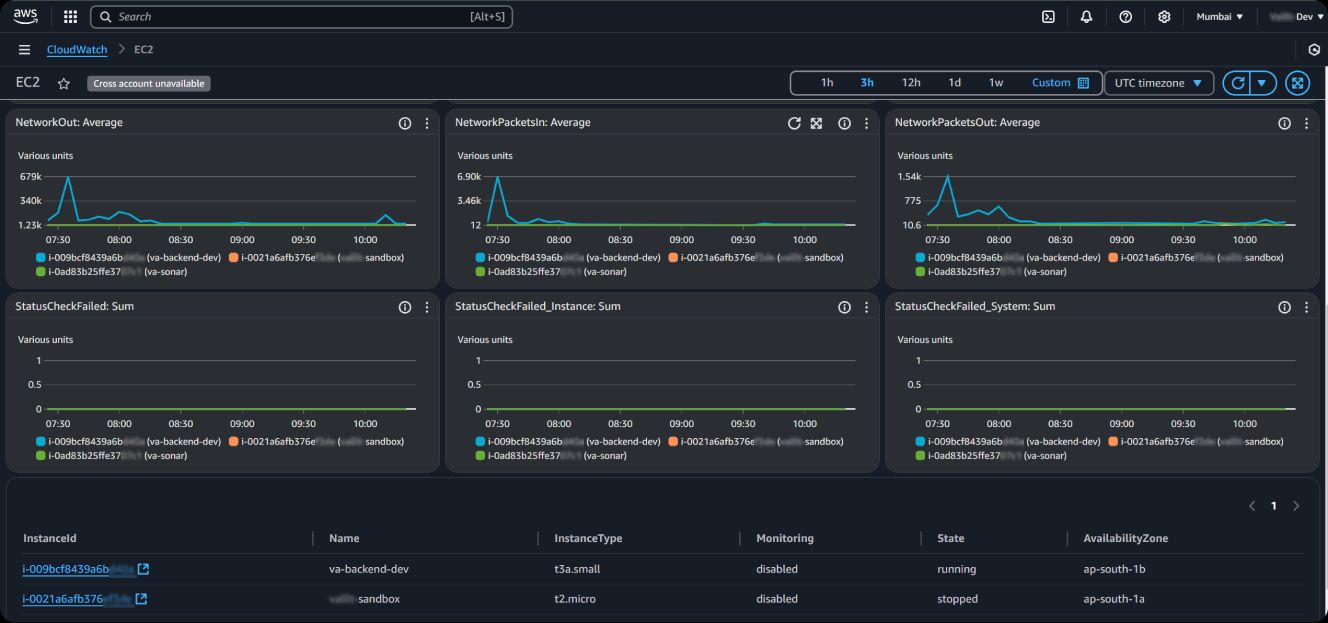Open the AWS services grid menu
The image size is (1328, 623).
tap(69, 16)
